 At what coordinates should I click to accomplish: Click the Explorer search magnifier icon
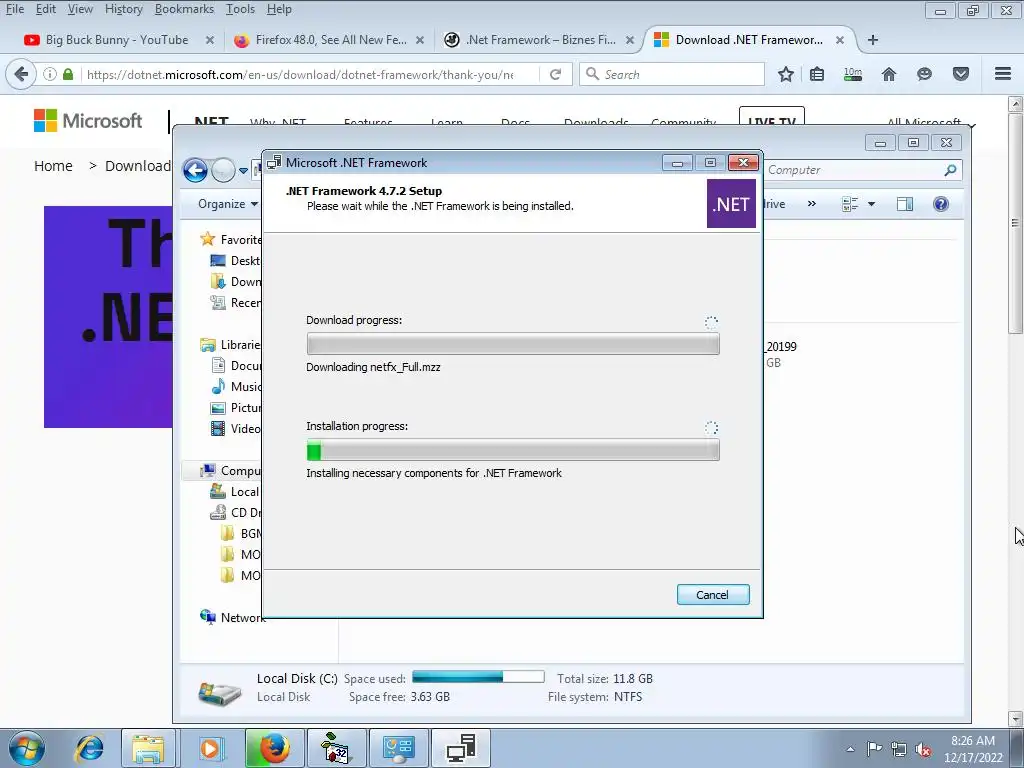950,170
